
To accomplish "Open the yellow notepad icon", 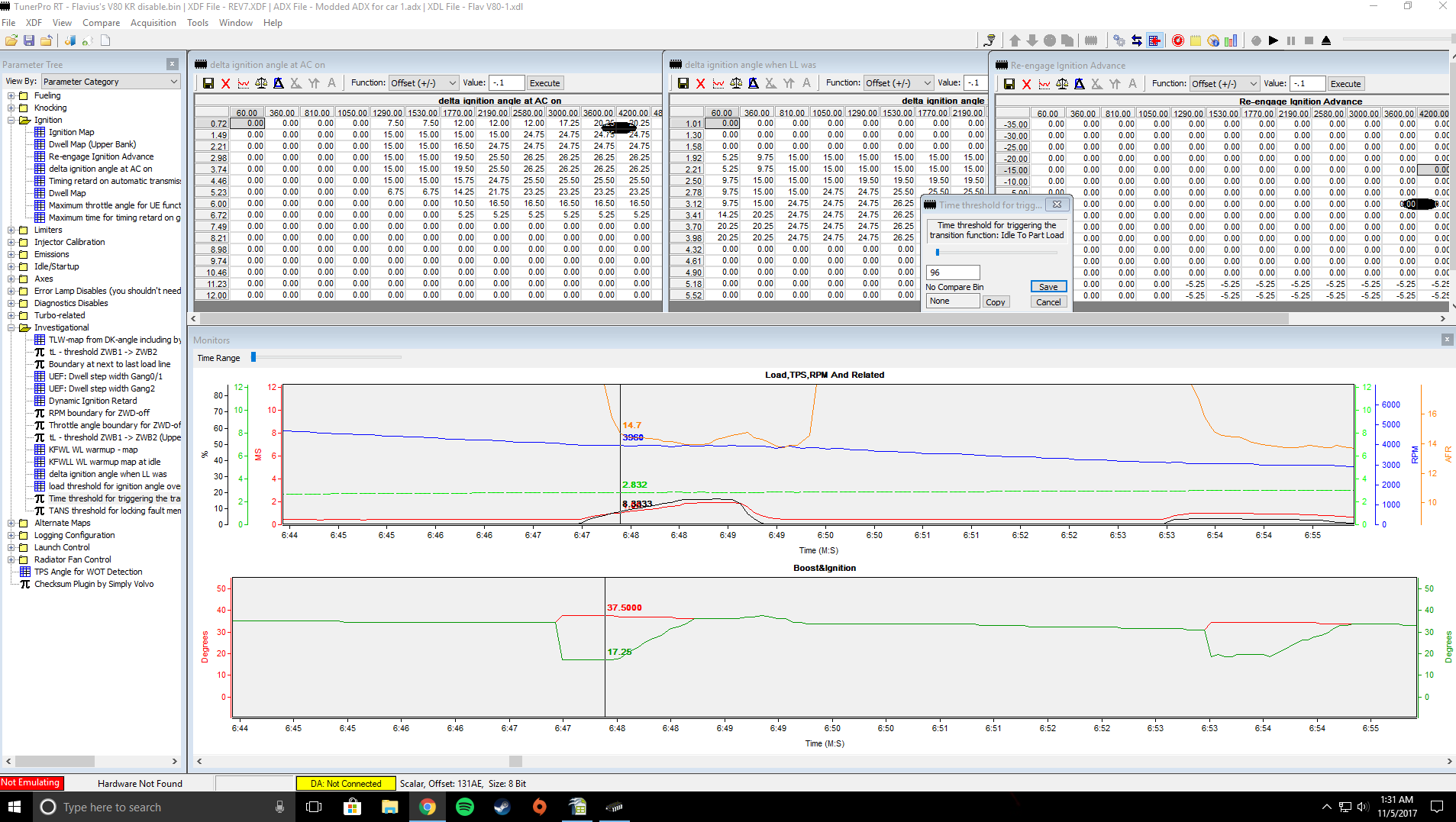I will (1196, 40).
